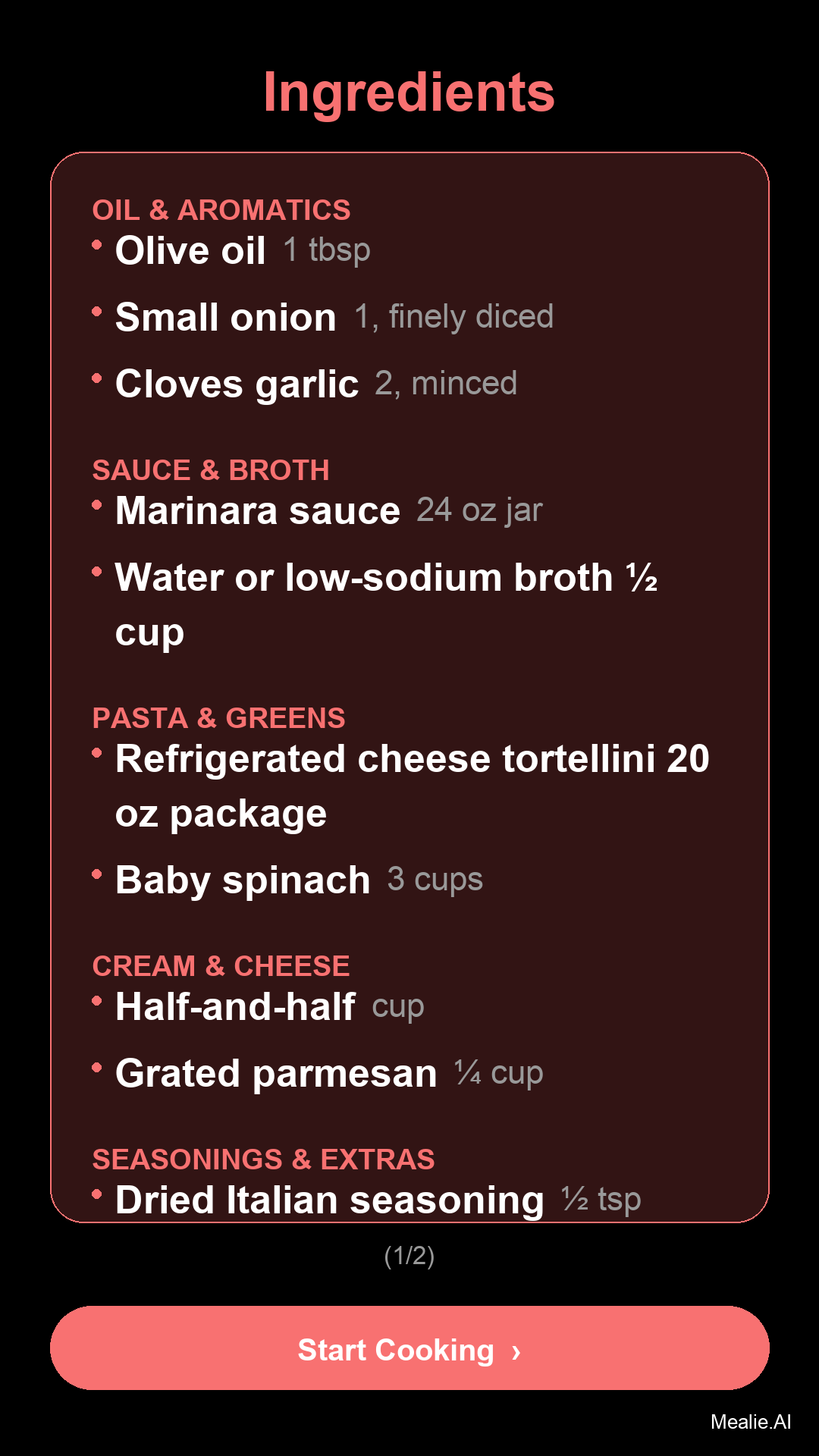Tap the Mealie.AI watermark link

[750, 1422]
